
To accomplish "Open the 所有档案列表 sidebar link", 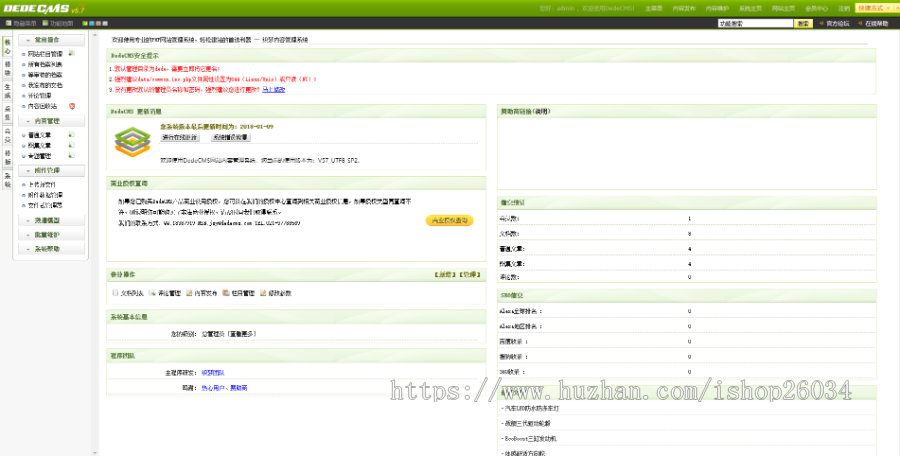I will click(x=45, y=64).
